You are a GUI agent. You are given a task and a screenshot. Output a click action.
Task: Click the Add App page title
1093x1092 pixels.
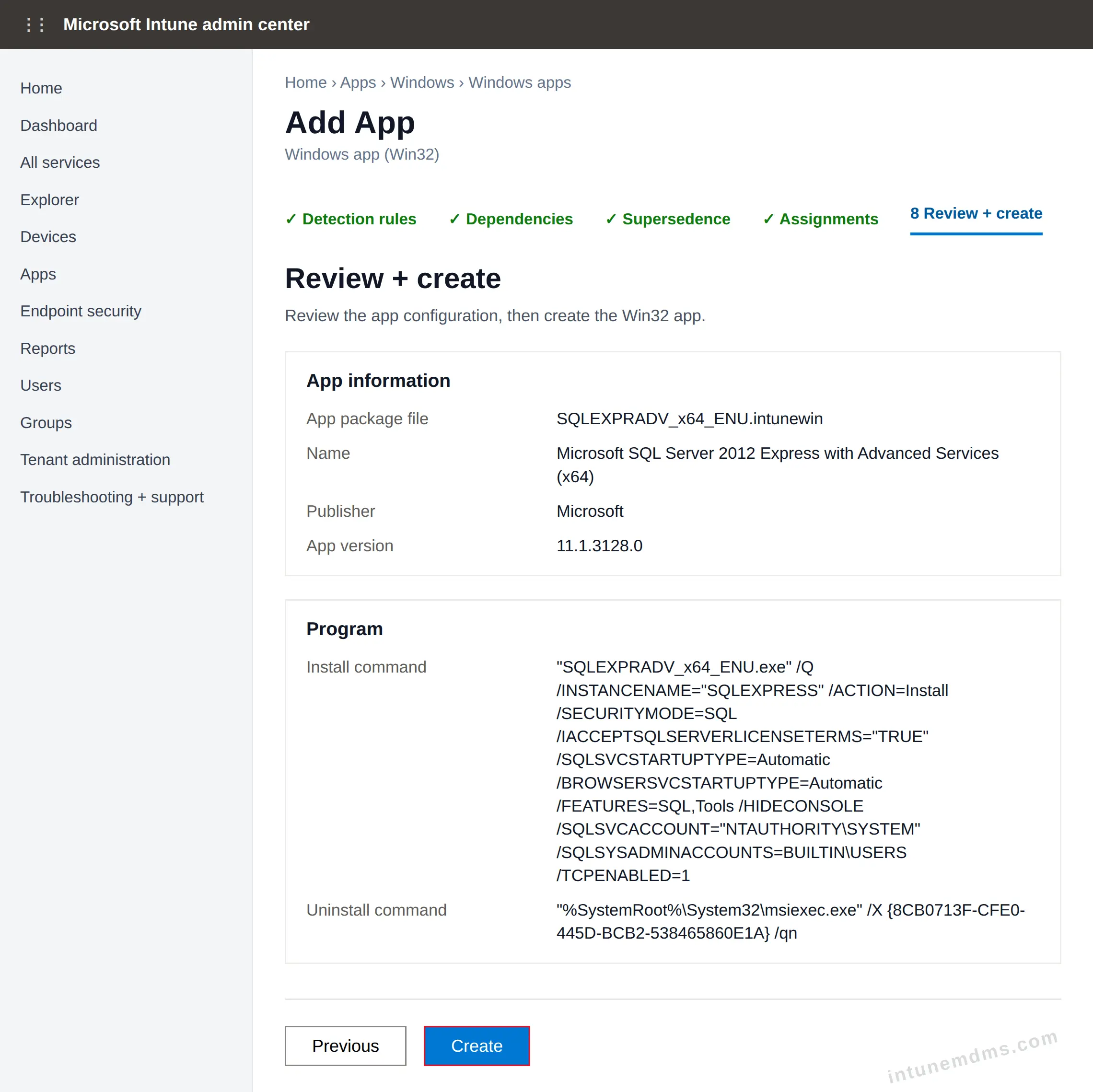point(350,123)
